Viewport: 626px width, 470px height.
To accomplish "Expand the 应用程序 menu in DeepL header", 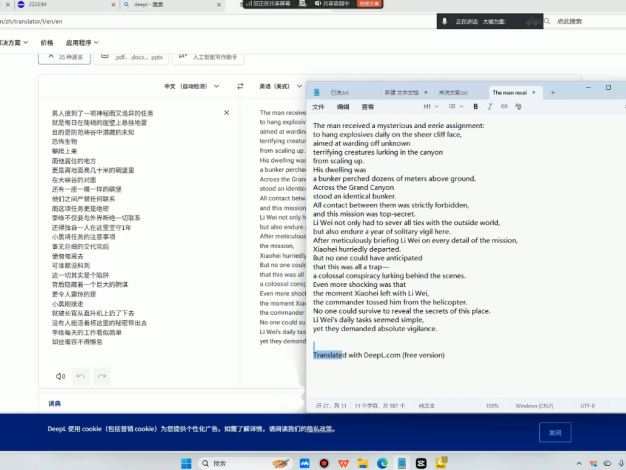I will [x=82, y=43].
